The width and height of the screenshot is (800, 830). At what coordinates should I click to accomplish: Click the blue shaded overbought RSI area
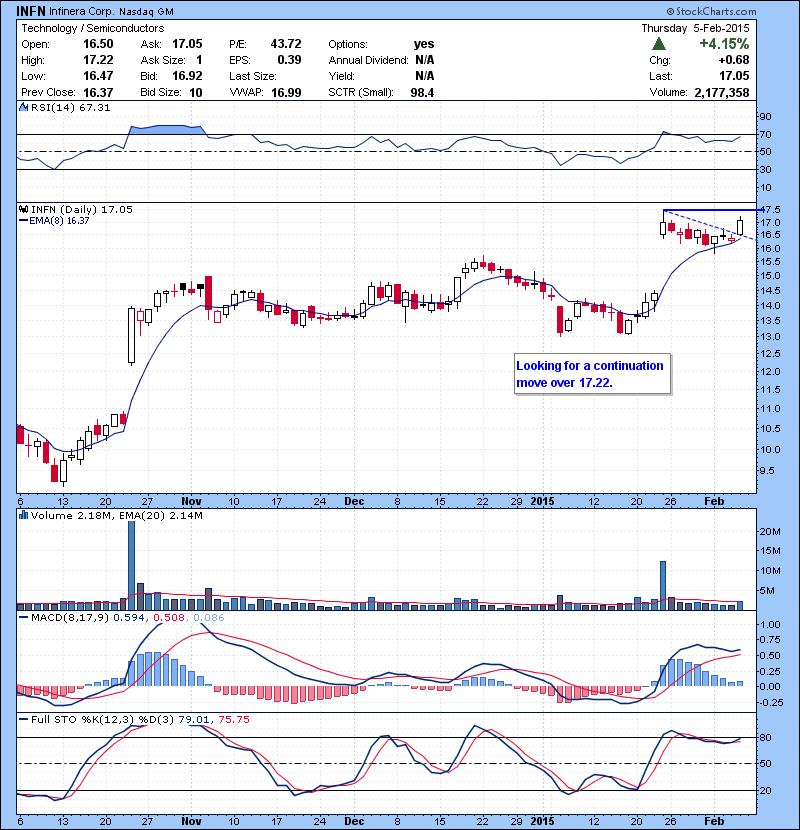(x=165, y=130)
